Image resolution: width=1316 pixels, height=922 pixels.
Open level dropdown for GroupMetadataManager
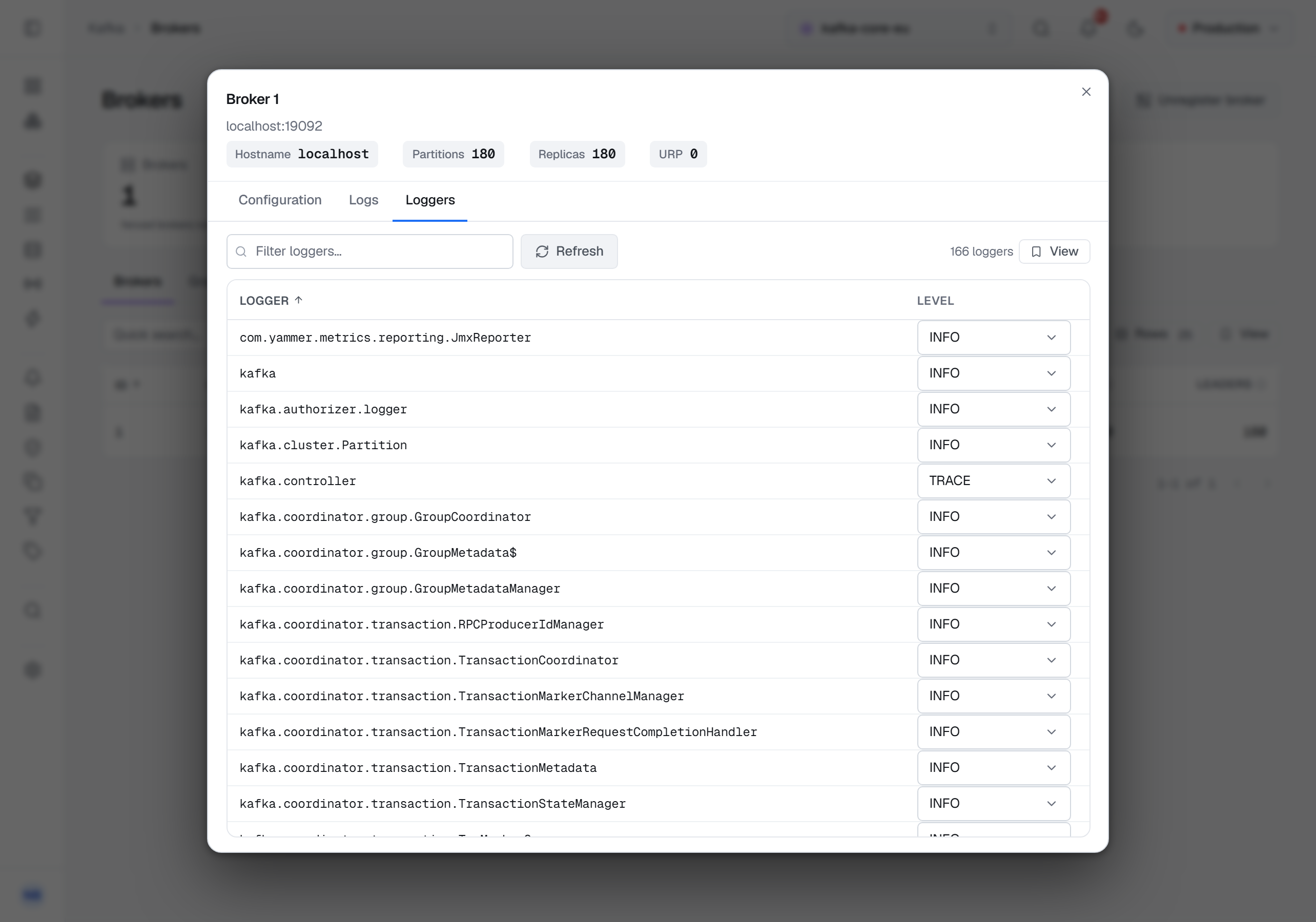[993, 589]
